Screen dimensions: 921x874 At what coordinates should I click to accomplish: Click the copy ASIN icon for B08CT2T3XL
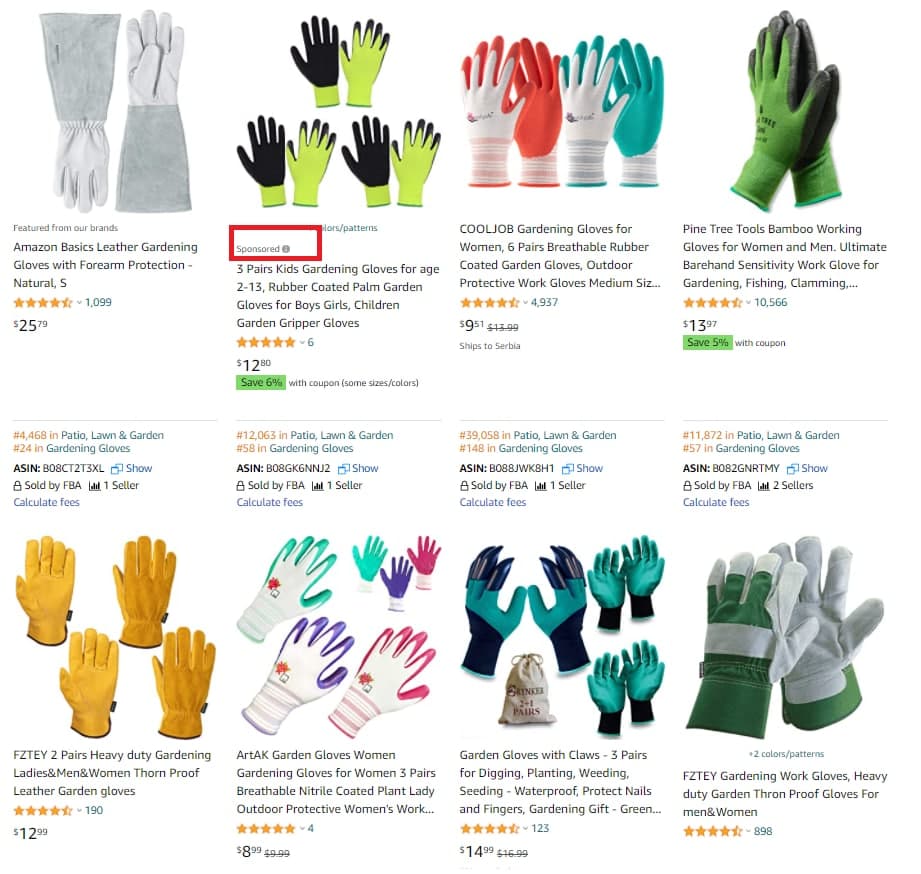117,469
